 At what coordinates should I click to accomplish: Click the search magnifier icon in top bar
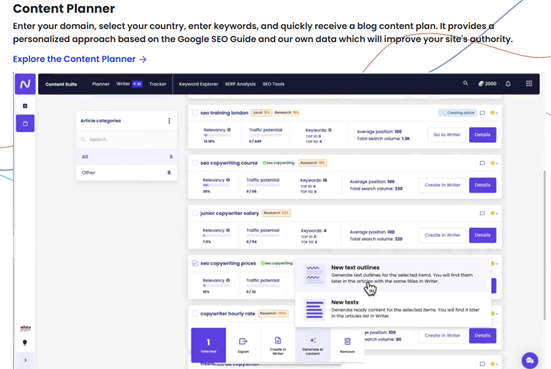[x=465, y=83]
